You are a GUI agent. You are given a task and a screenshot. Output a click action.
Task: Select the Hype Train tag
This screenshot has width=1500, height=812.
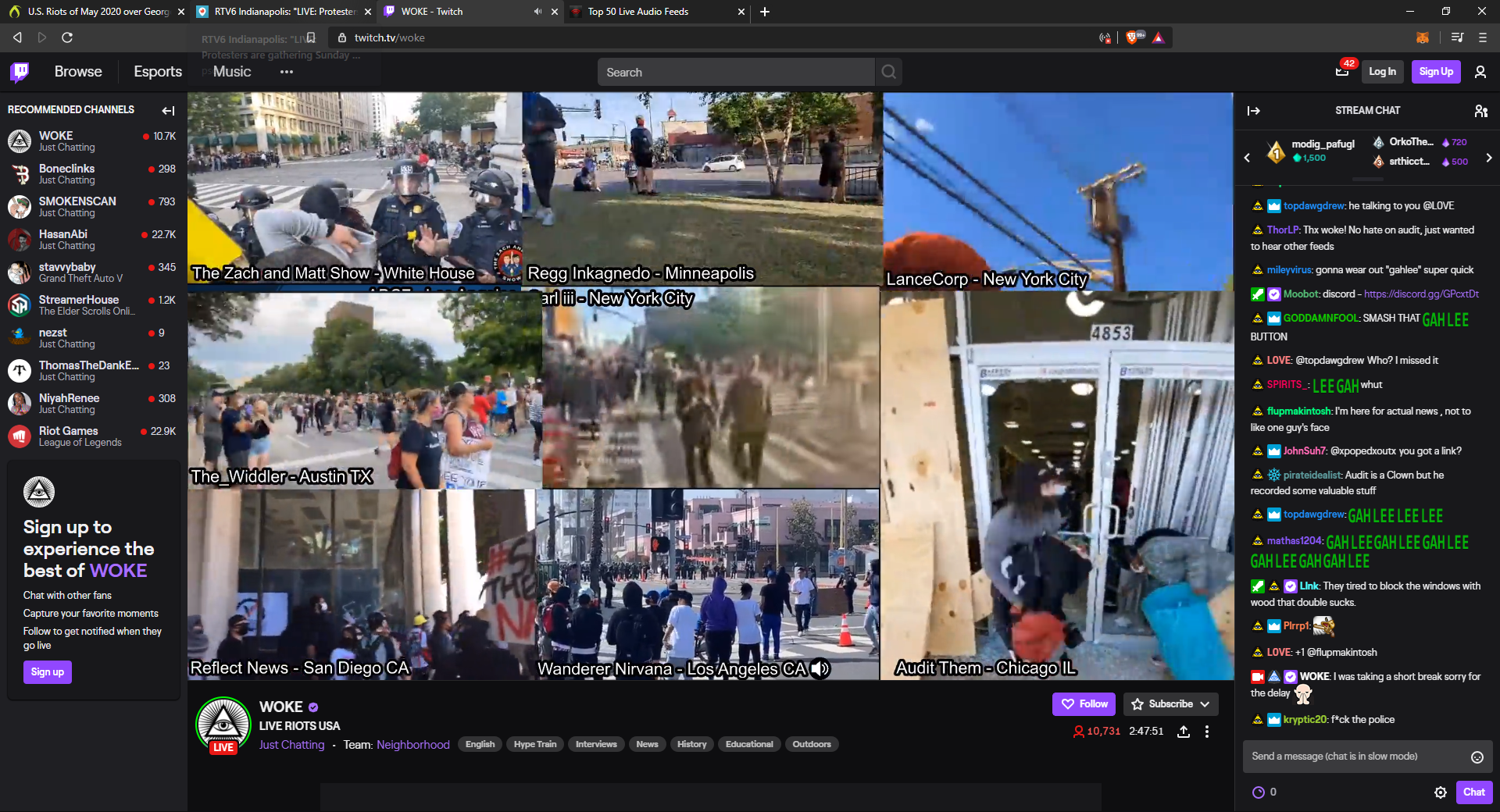[x=535, y=744]
